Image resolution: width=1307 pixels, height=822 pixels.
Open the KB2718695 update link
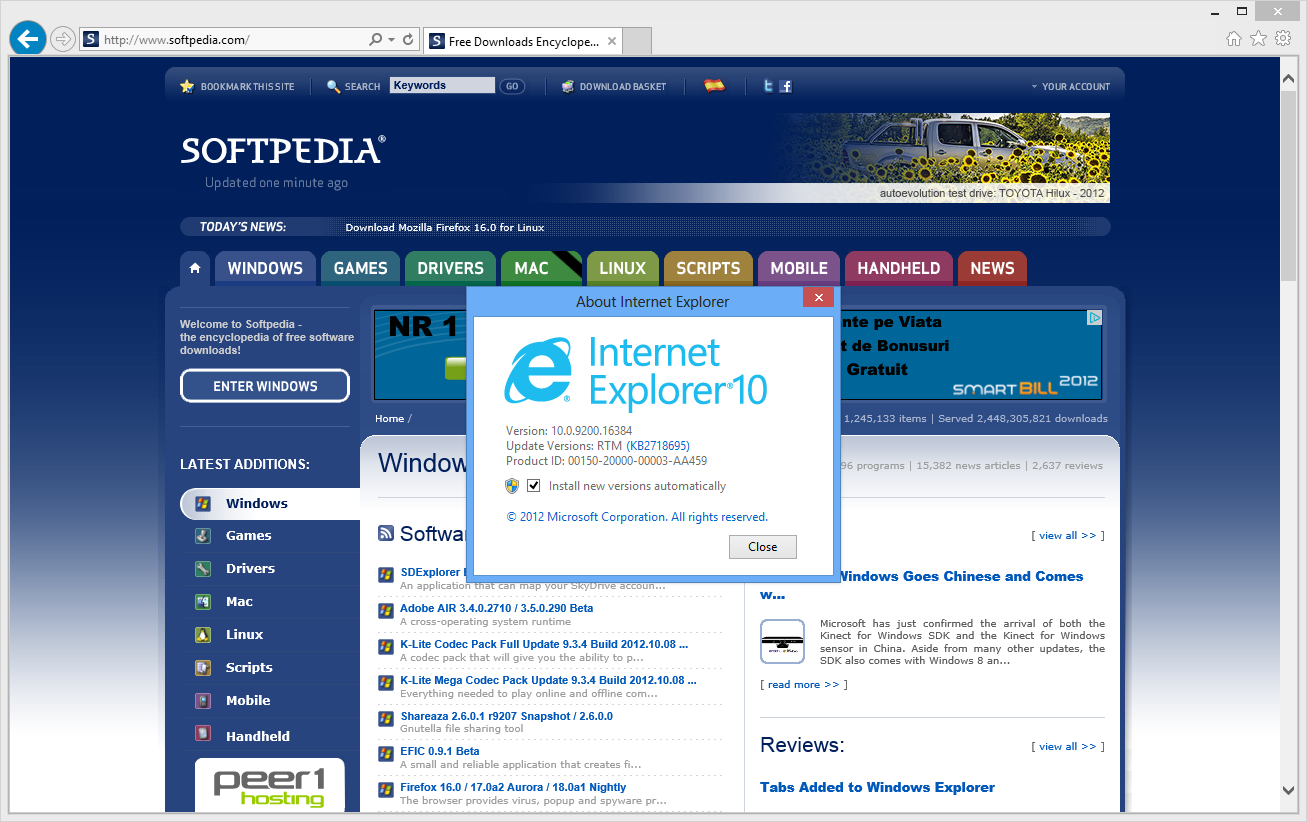658,446
